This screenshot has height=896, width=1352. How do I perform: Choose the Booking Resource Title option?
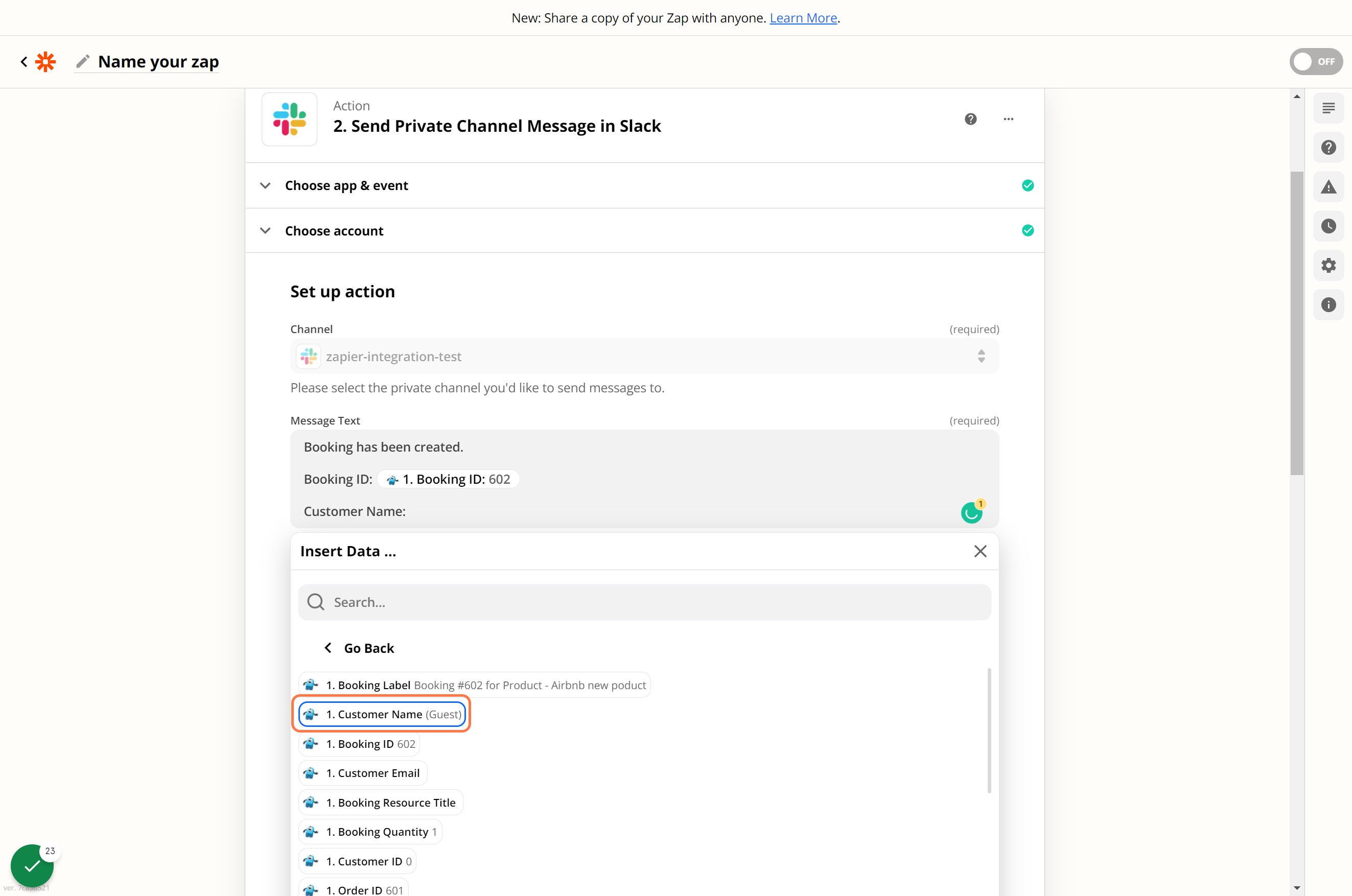[x=381, y=803]
